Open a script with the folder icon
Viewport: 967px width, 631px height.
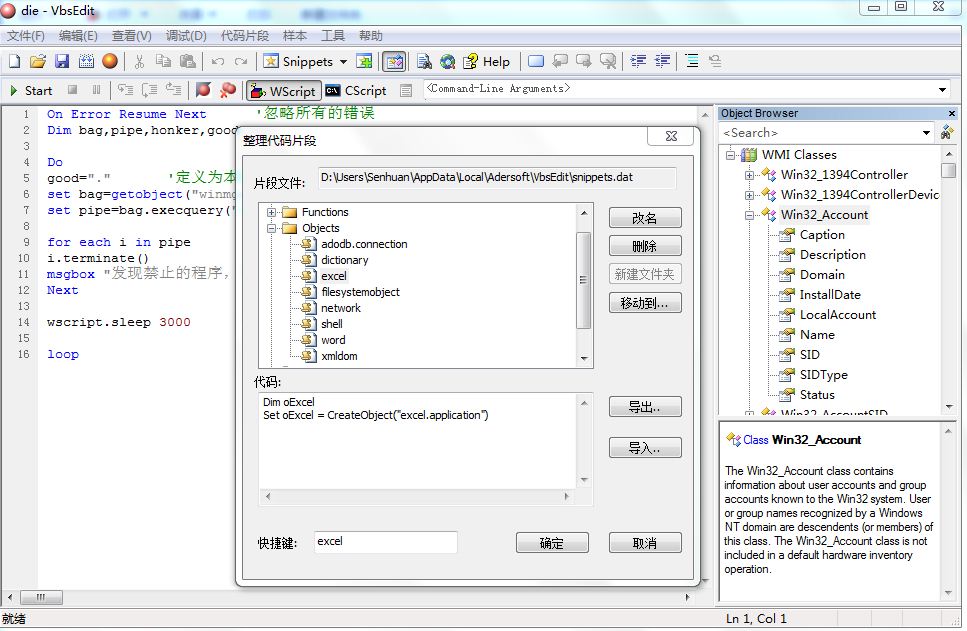tap(38, 61)
